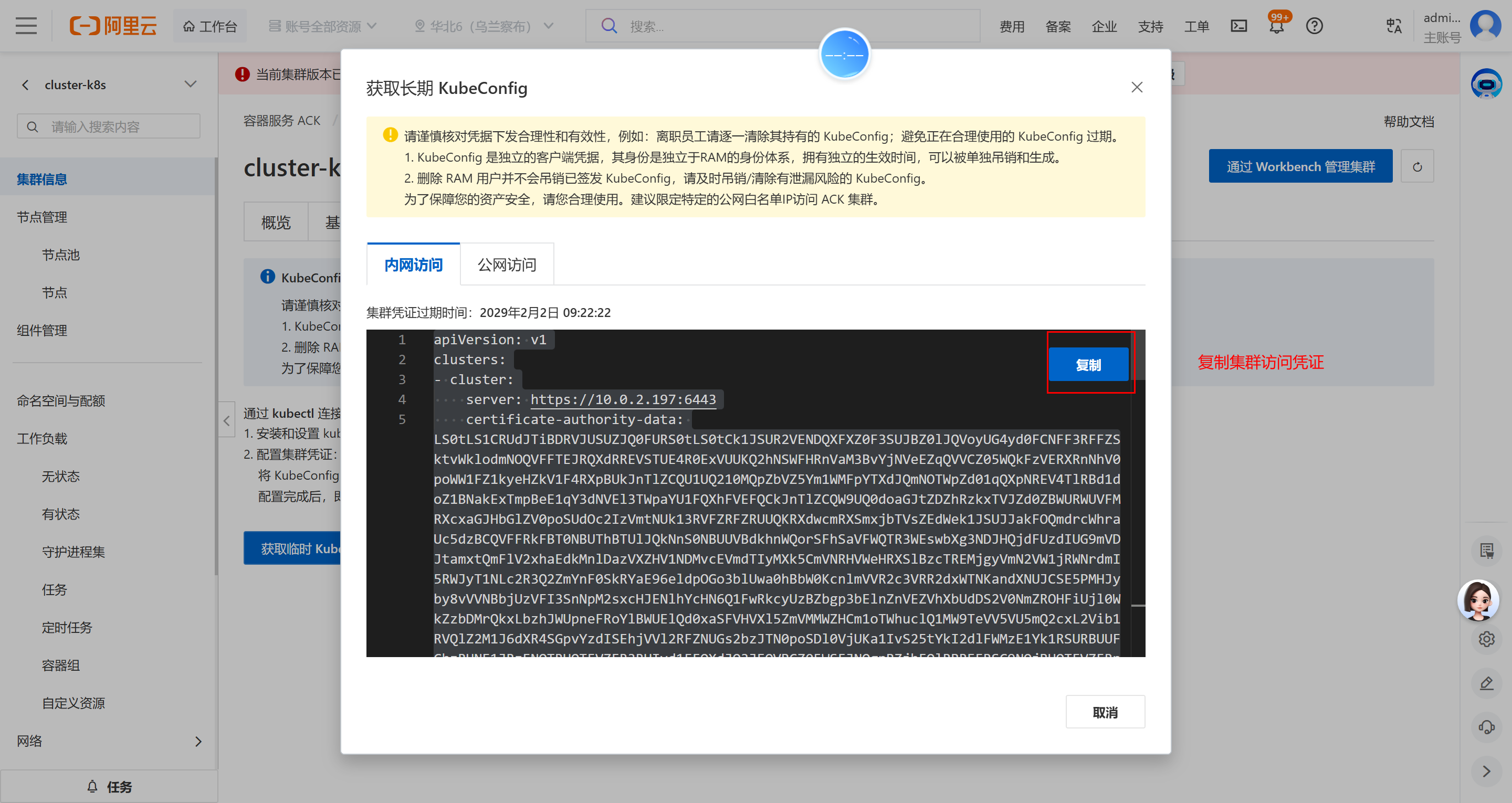Open the right-rail settings gear
Screen dimensions: 1512x803
1486,638
